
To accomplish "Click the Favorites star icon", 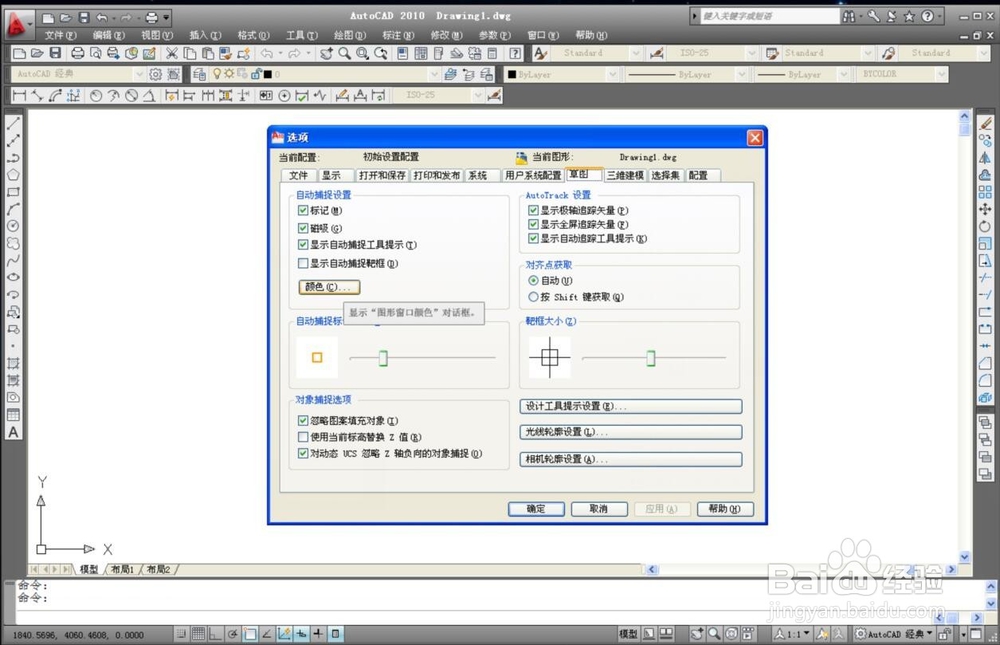I will pos(909,17).
